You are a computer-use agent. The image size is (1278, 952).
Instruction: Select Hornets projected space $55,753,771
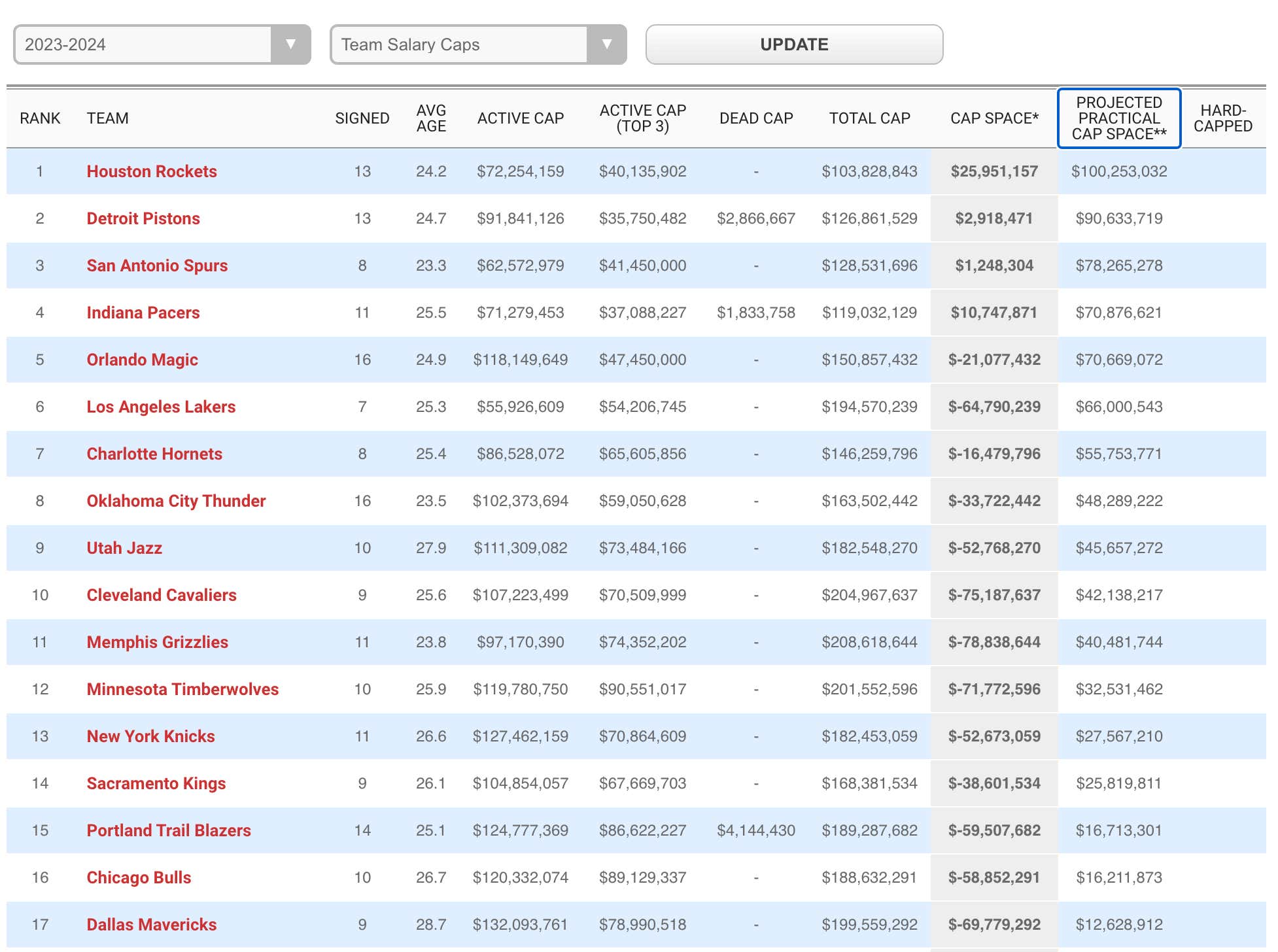pyautogui.click(x=1119, y=454)
